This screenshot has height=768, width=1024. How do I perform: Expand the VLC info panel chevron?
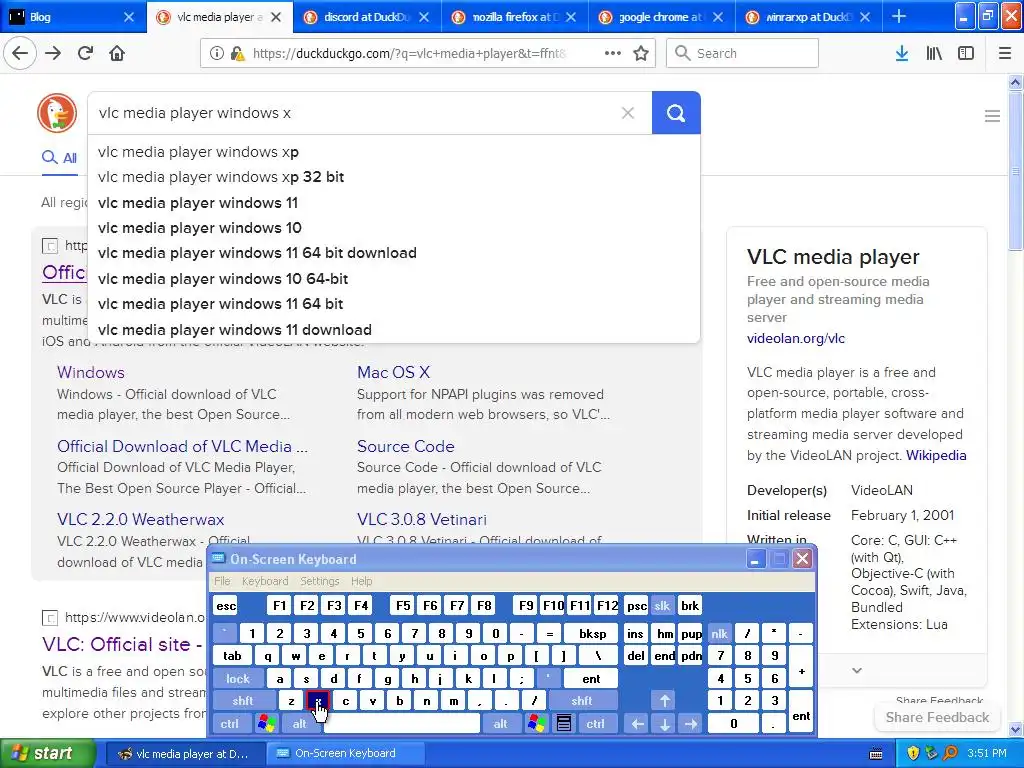[857, 670]
